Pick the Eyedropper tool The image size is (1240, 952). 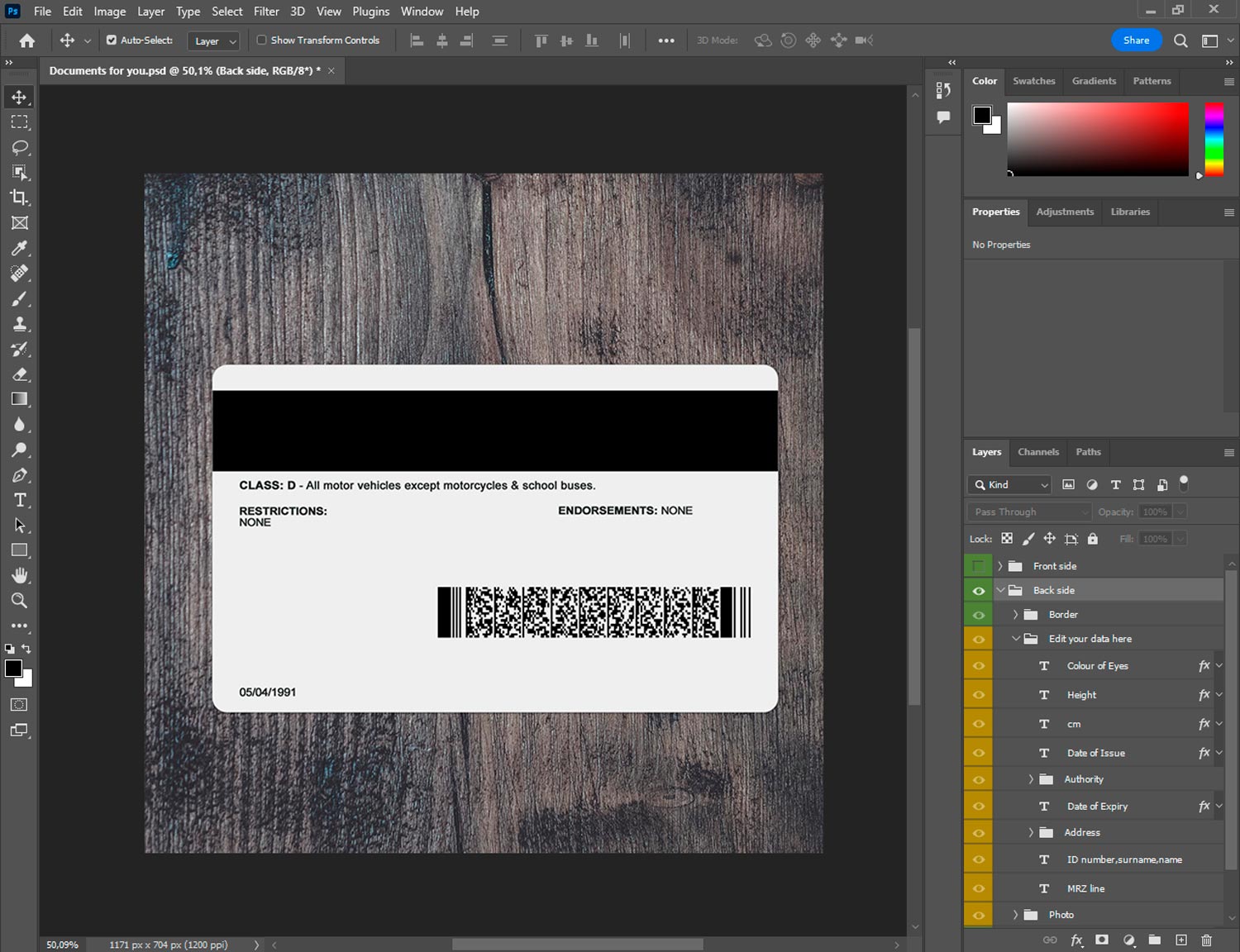point(20,248)
